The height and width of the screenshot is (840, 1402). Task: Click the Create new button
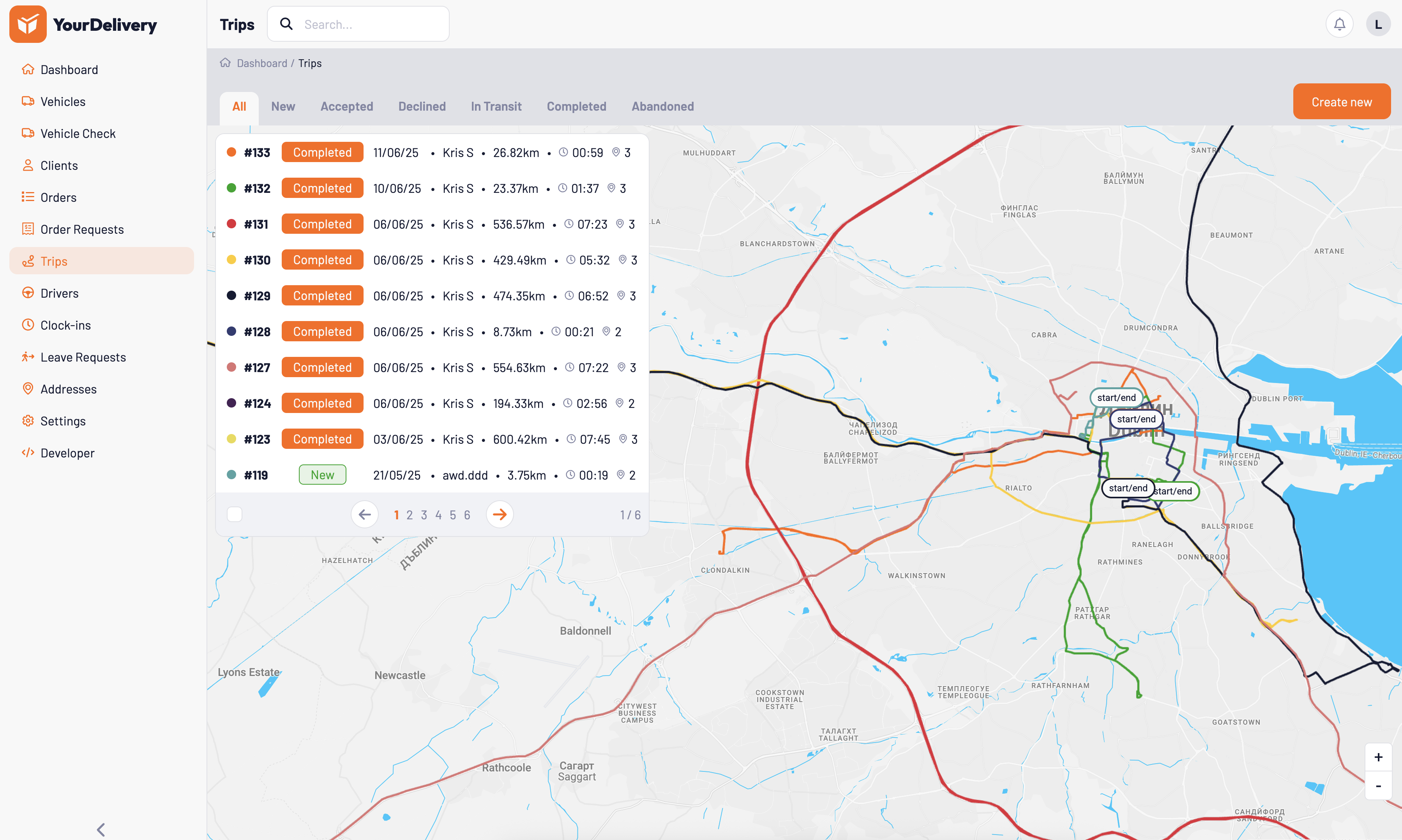point(1342,101)
